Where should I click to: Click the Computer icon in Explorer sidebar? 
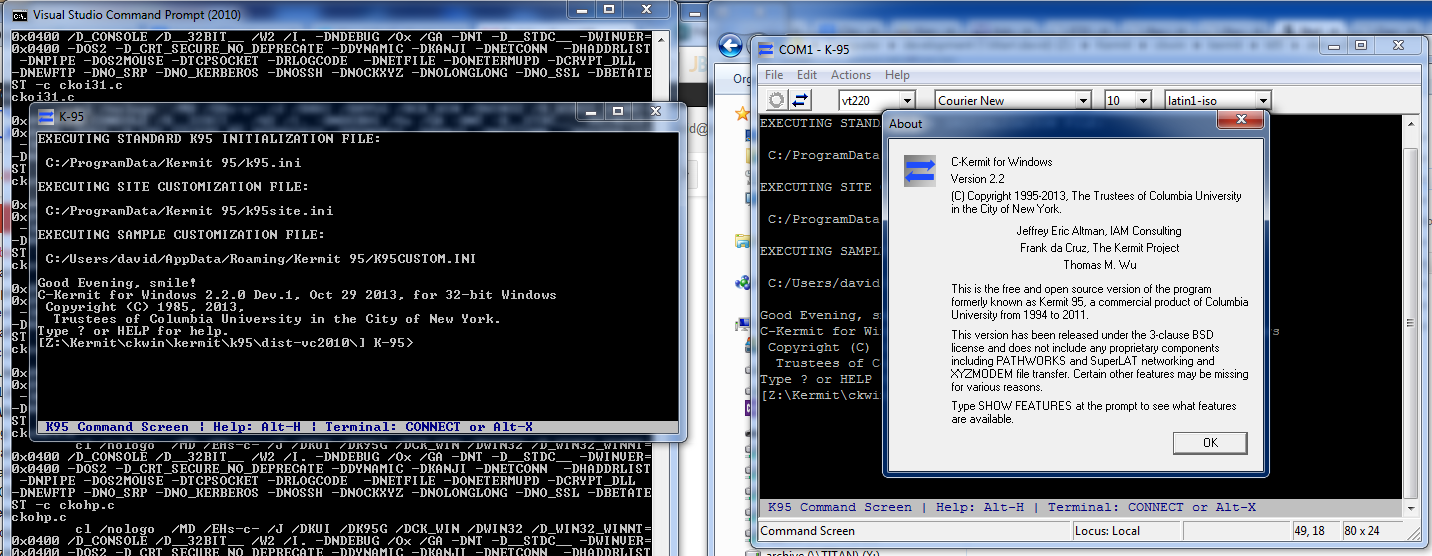click(x=742, y=324)
